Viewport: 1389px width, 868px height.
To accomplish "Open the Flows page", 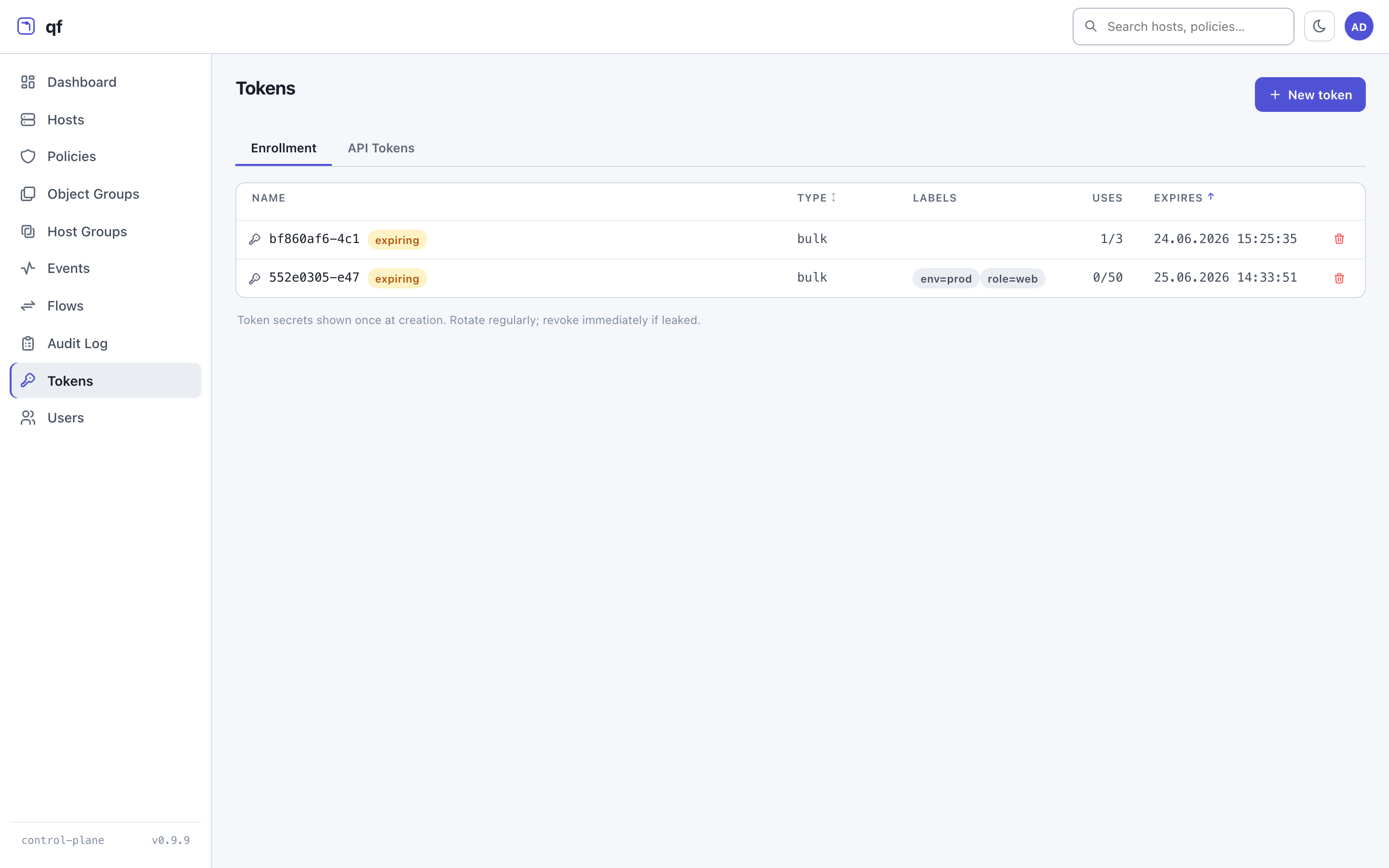I will tap(106, 306).
